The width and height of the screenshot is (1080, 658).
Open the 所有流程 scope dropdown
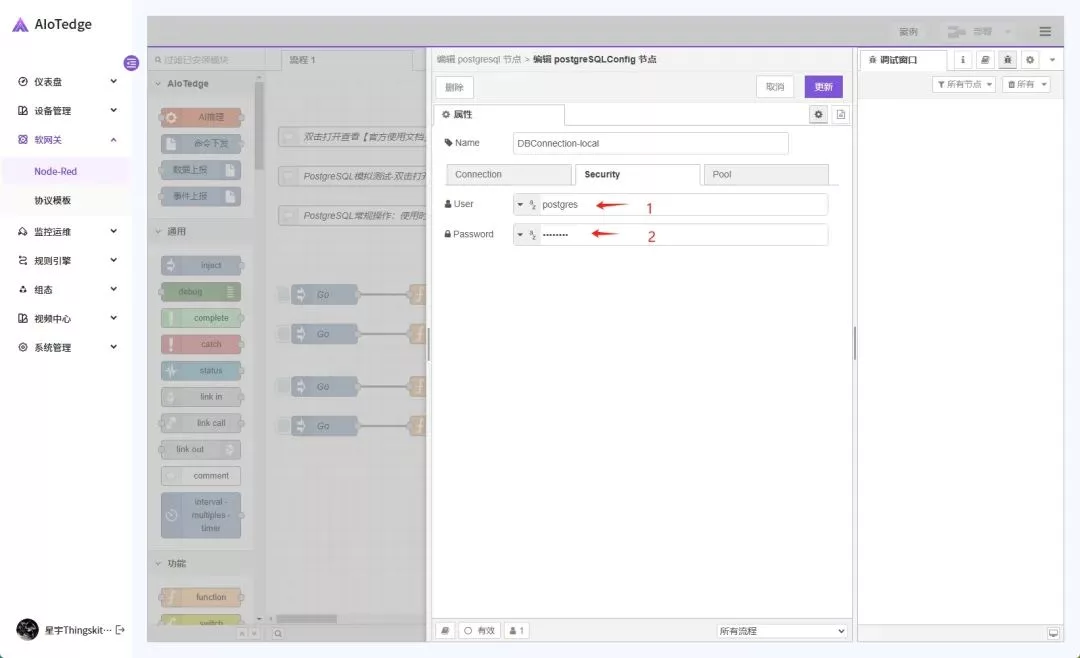click(782, 631)
